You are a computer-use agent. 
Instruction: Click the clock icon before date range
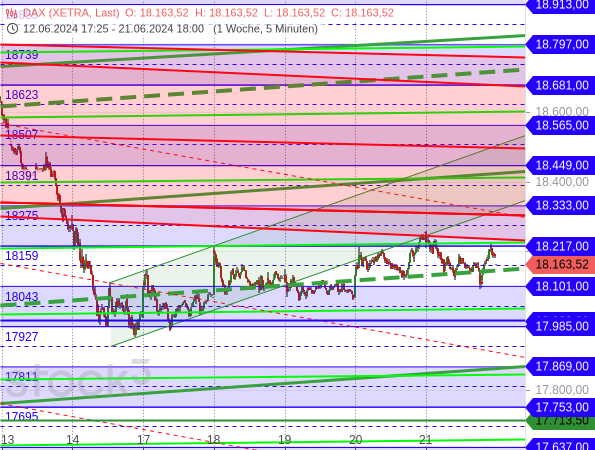(12, 29)
